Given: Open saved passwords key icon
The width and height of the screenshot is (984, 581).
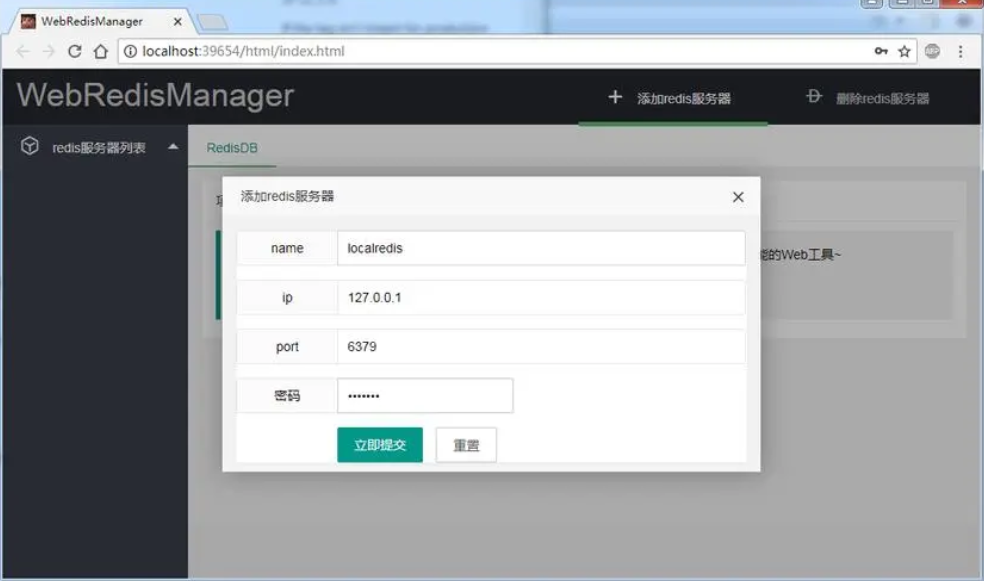Looking at the screenshot, I should (881, 51).
